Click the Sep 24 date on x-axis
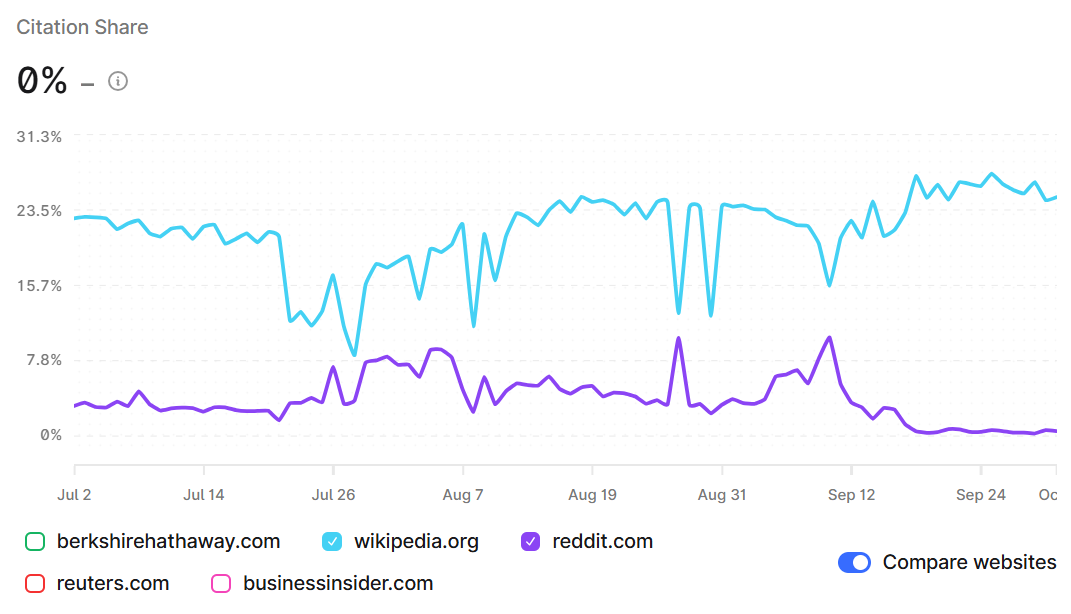1071x614 pixels. [980, 494]
